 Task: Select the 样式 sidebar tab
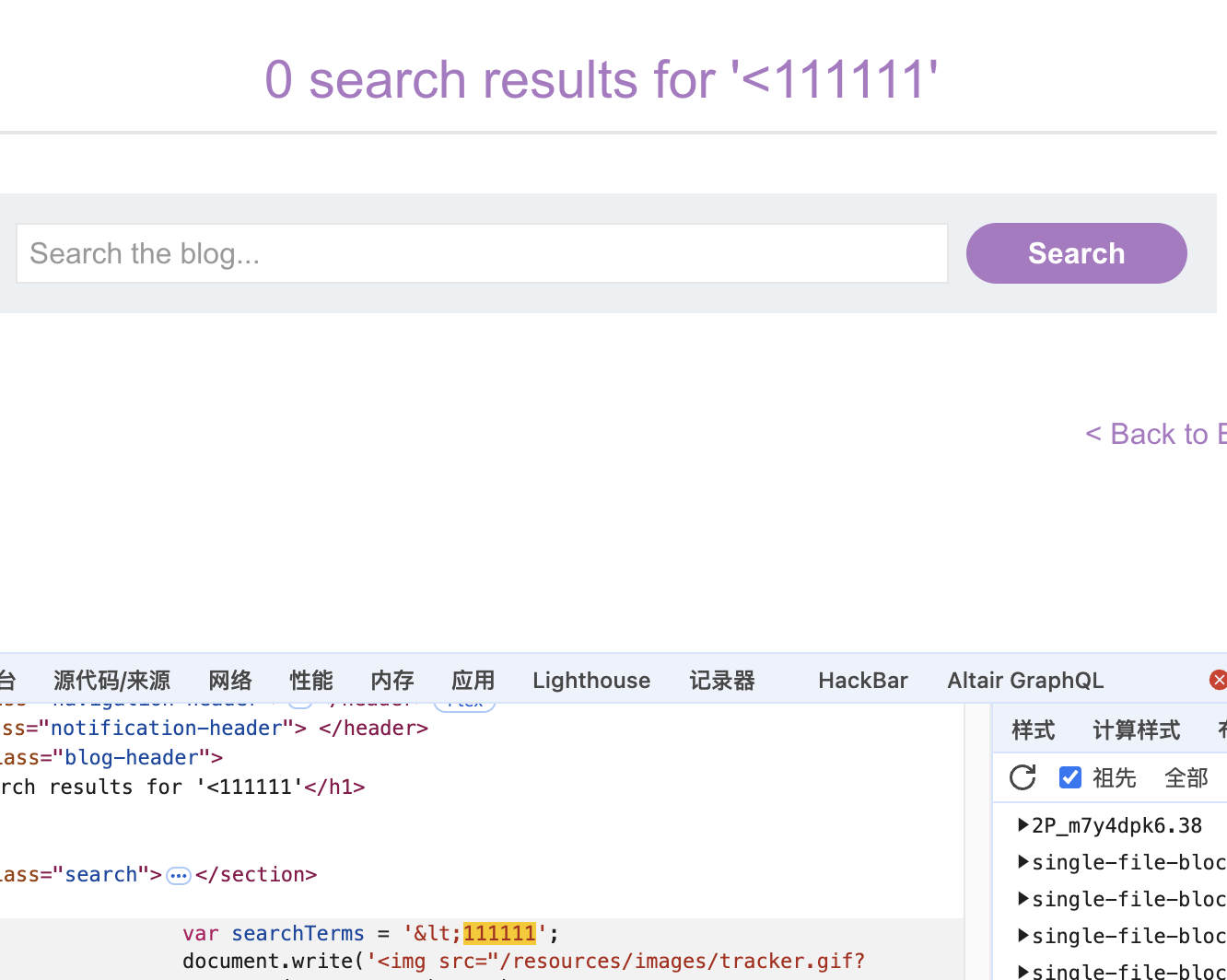[1033, 730]
